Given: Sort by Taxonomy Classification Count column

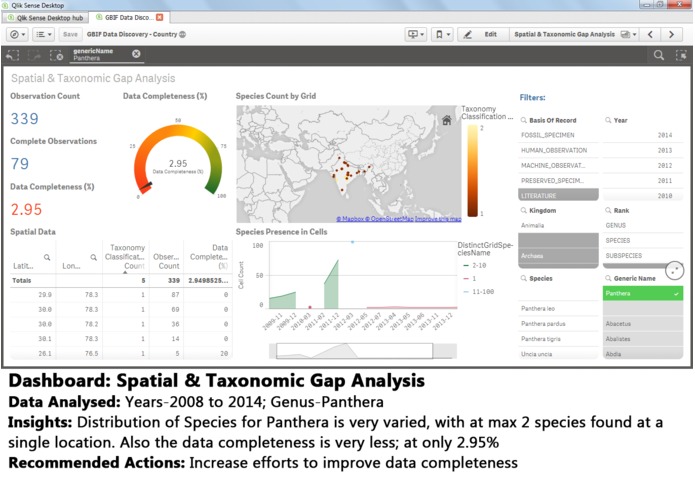Looking at the screenshot, I should point(126,257).
